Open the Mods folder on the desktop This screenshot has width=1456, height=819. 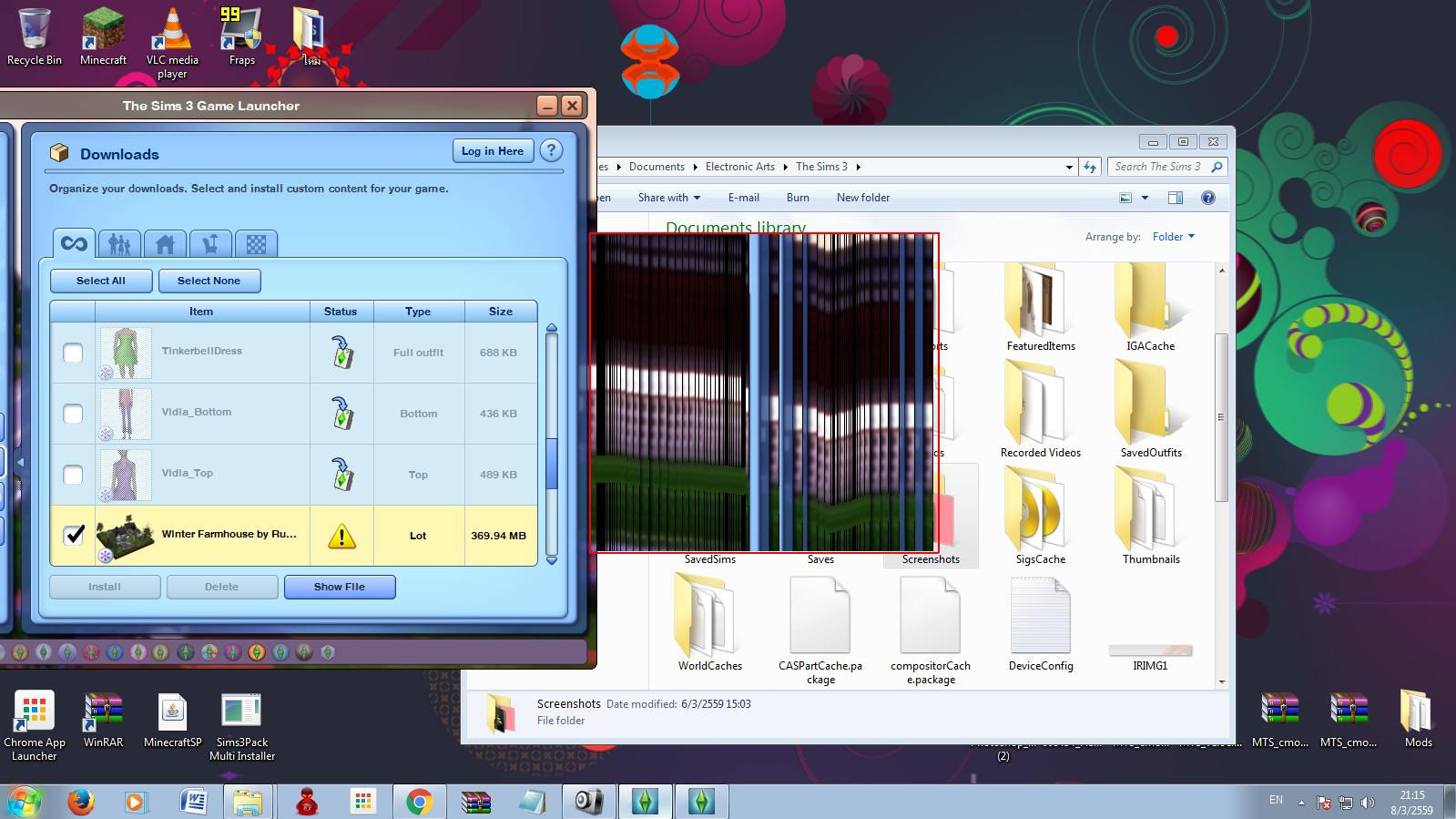click(1418, 720)
